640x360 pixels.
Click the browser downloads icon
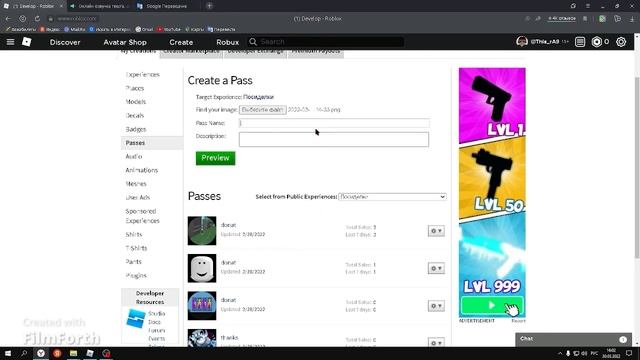tap(632, 19)
